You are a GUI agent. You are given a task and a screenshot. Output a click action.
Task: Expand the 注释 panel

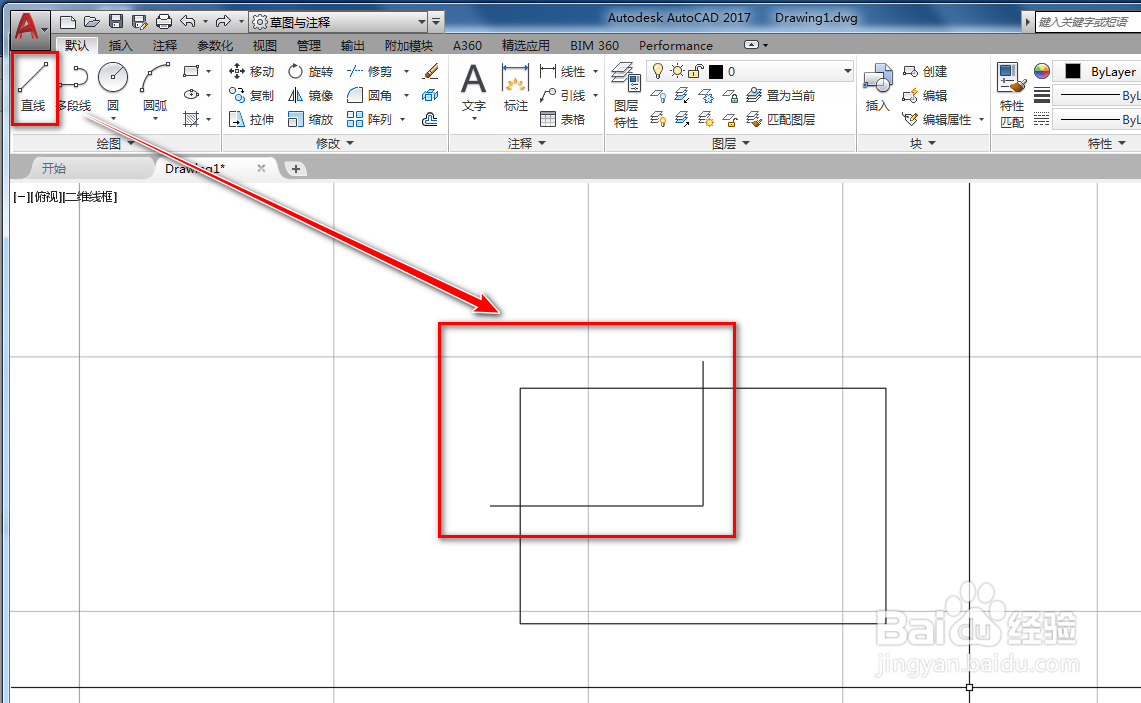click(x=527, y=143)
